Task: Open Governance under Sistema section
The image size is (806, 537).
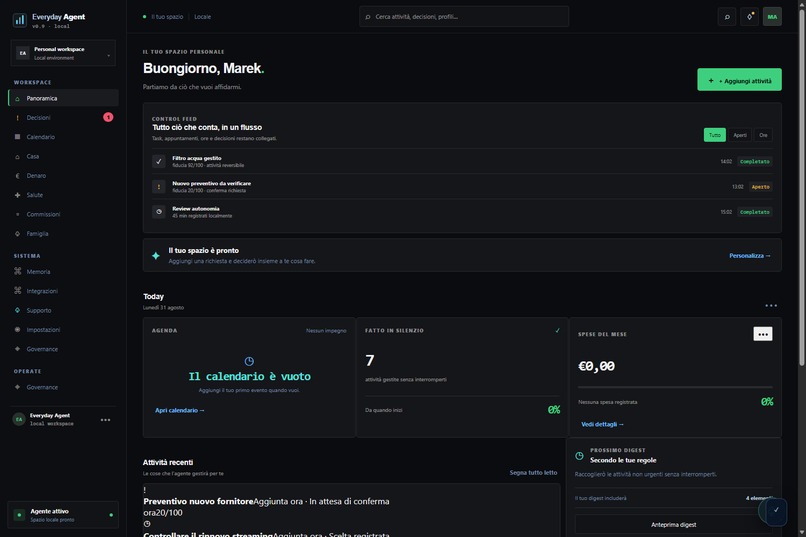Action: 63,349
